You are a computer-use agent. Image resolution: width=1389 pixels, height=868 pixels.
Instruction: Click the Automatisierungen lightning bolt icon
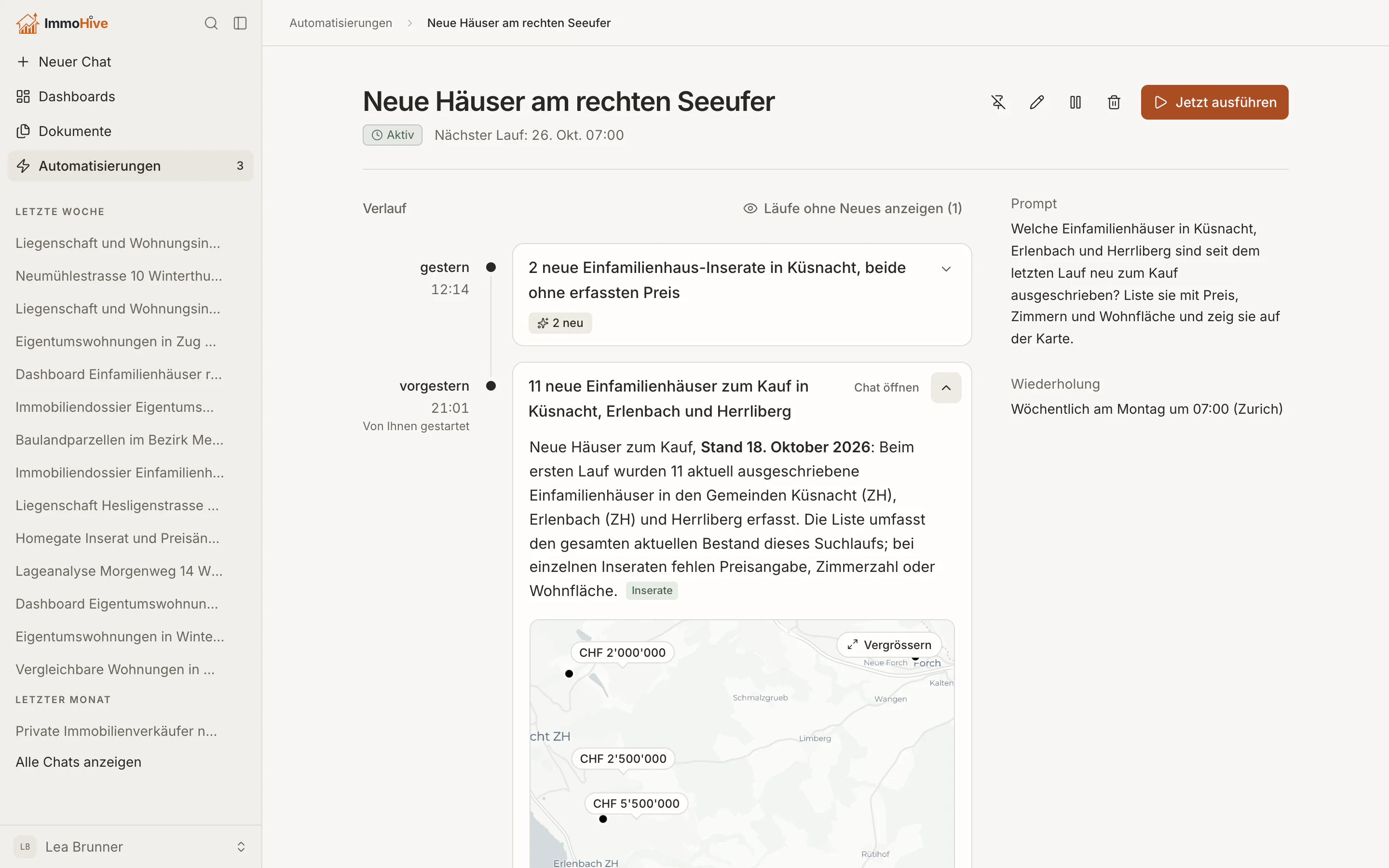(x=23, y=166)
